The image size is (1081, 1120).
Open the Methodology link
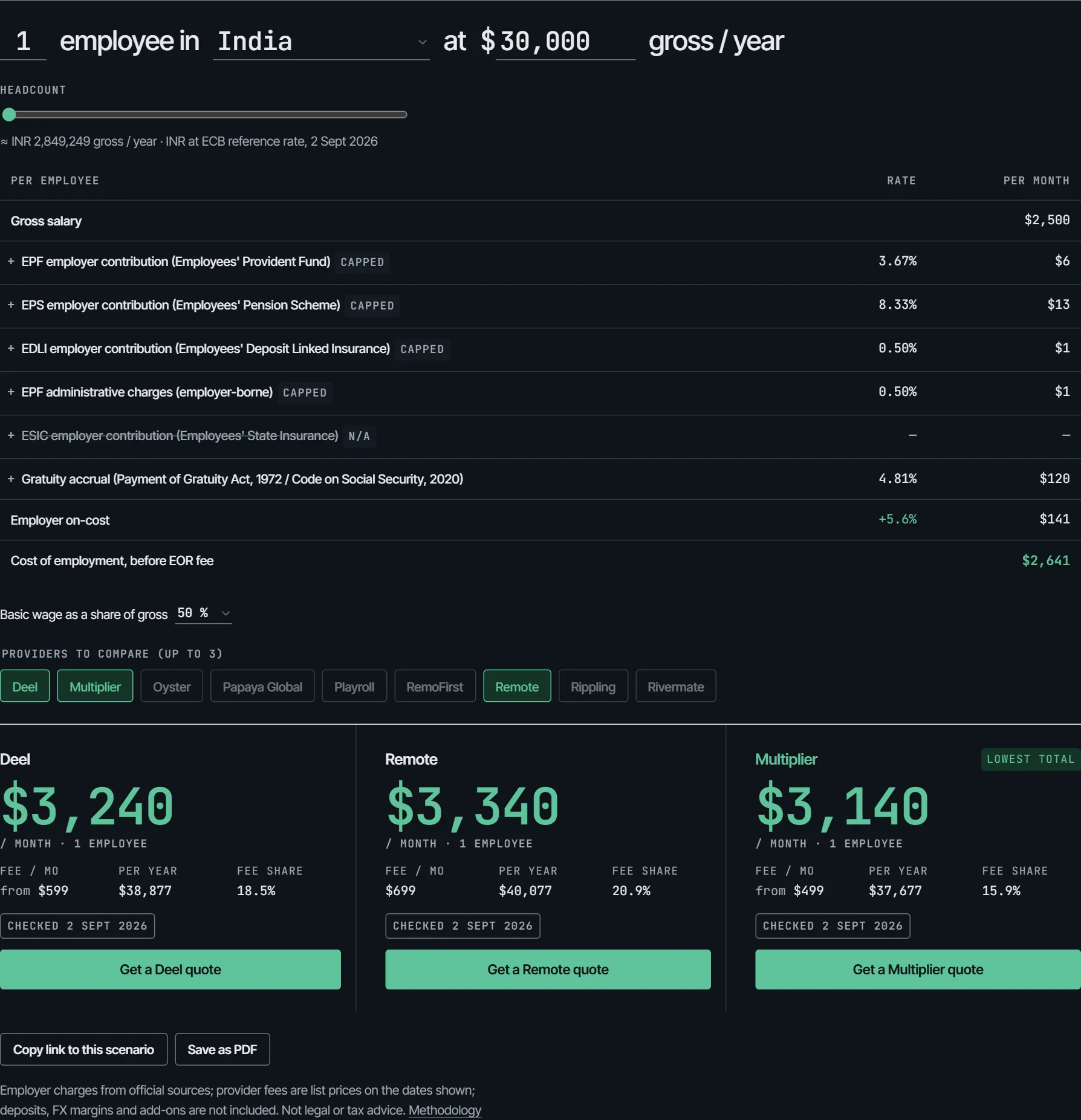coord(445,1110)
